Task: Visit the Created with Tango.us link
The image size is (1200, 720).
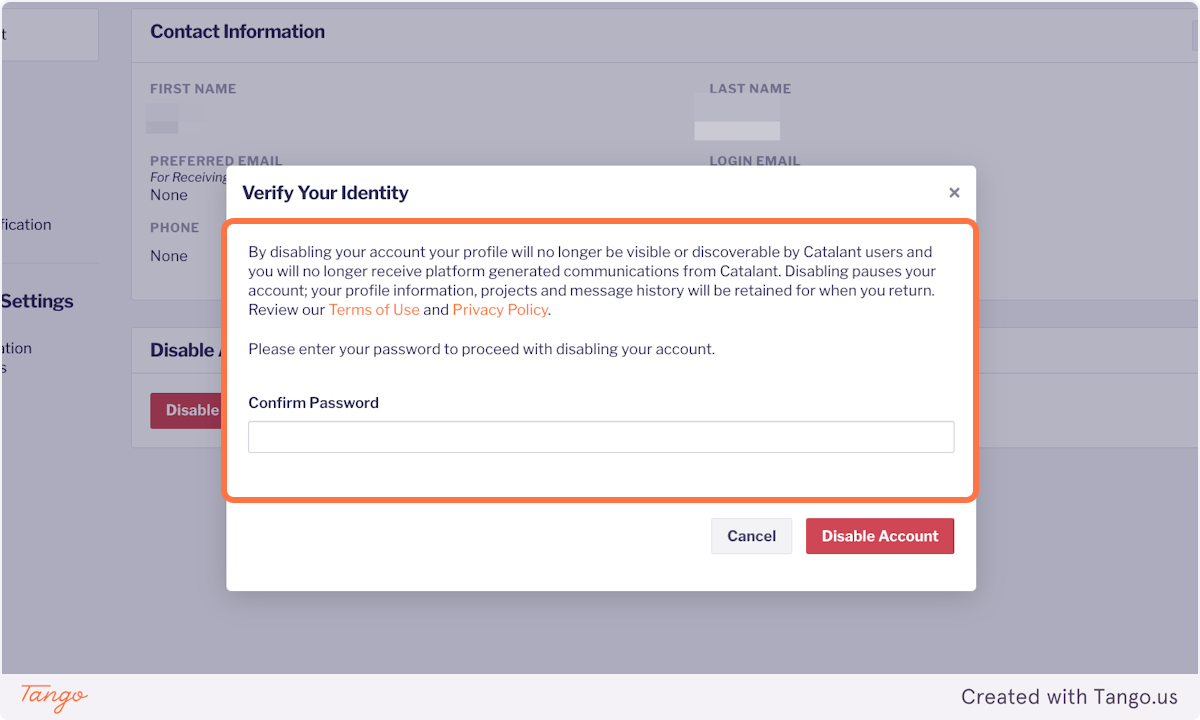Action: point(1070,697)
